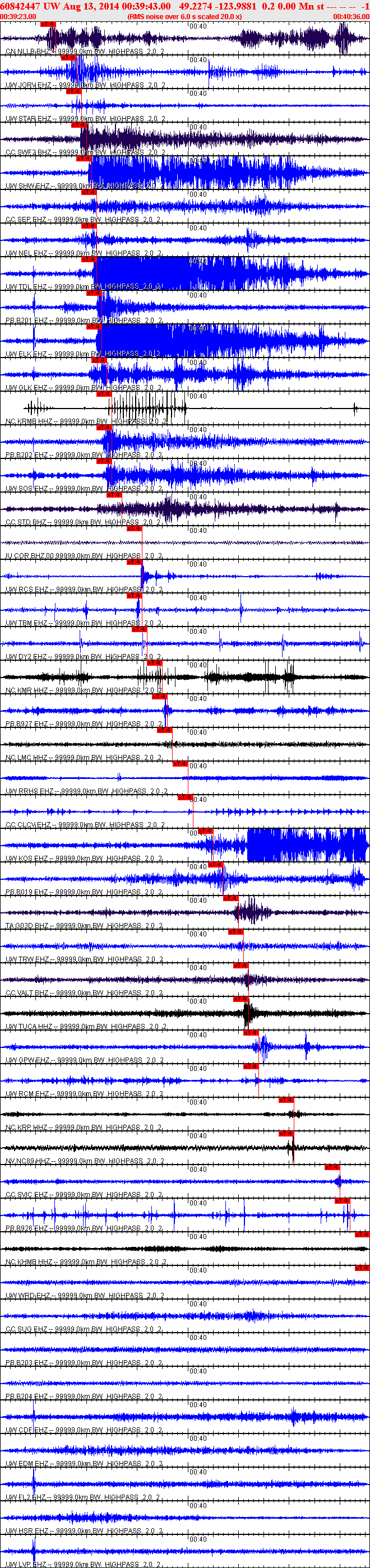Select the UW TUCA HHZ station label

[86, 1026]
